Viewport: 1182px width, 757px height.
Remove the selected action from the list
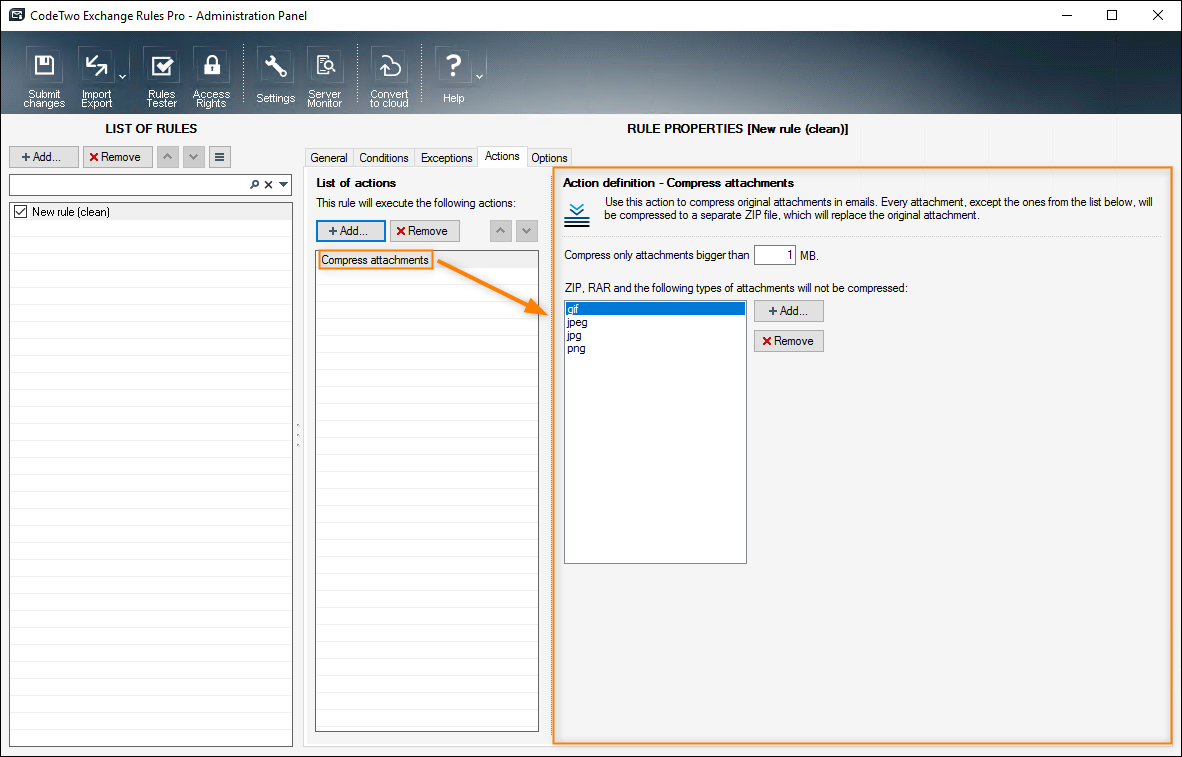424,231
